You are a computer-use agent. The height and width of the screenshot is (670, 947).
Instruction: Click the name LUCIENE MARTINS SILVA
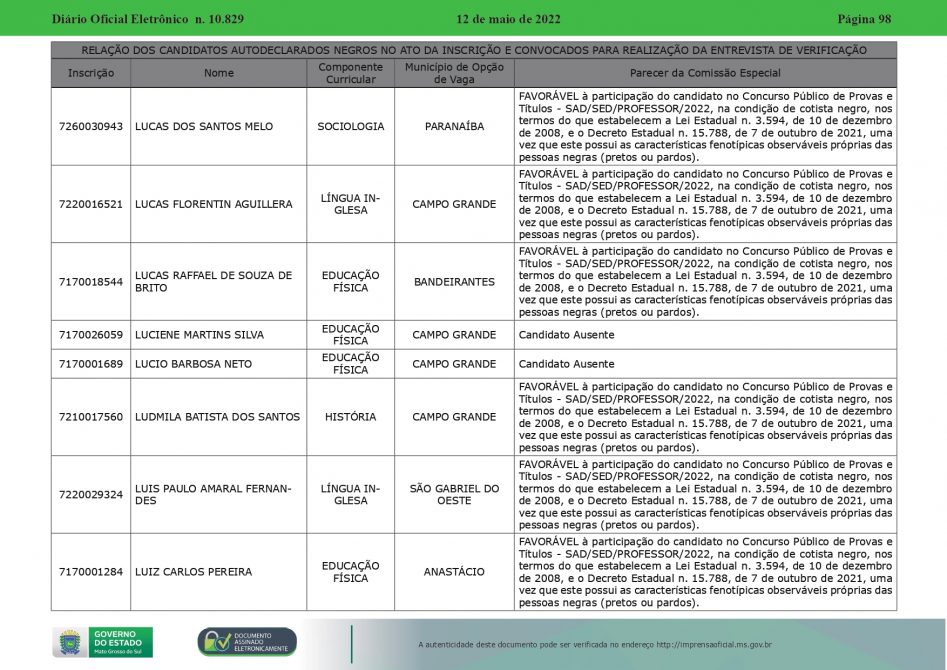[199, 335]
